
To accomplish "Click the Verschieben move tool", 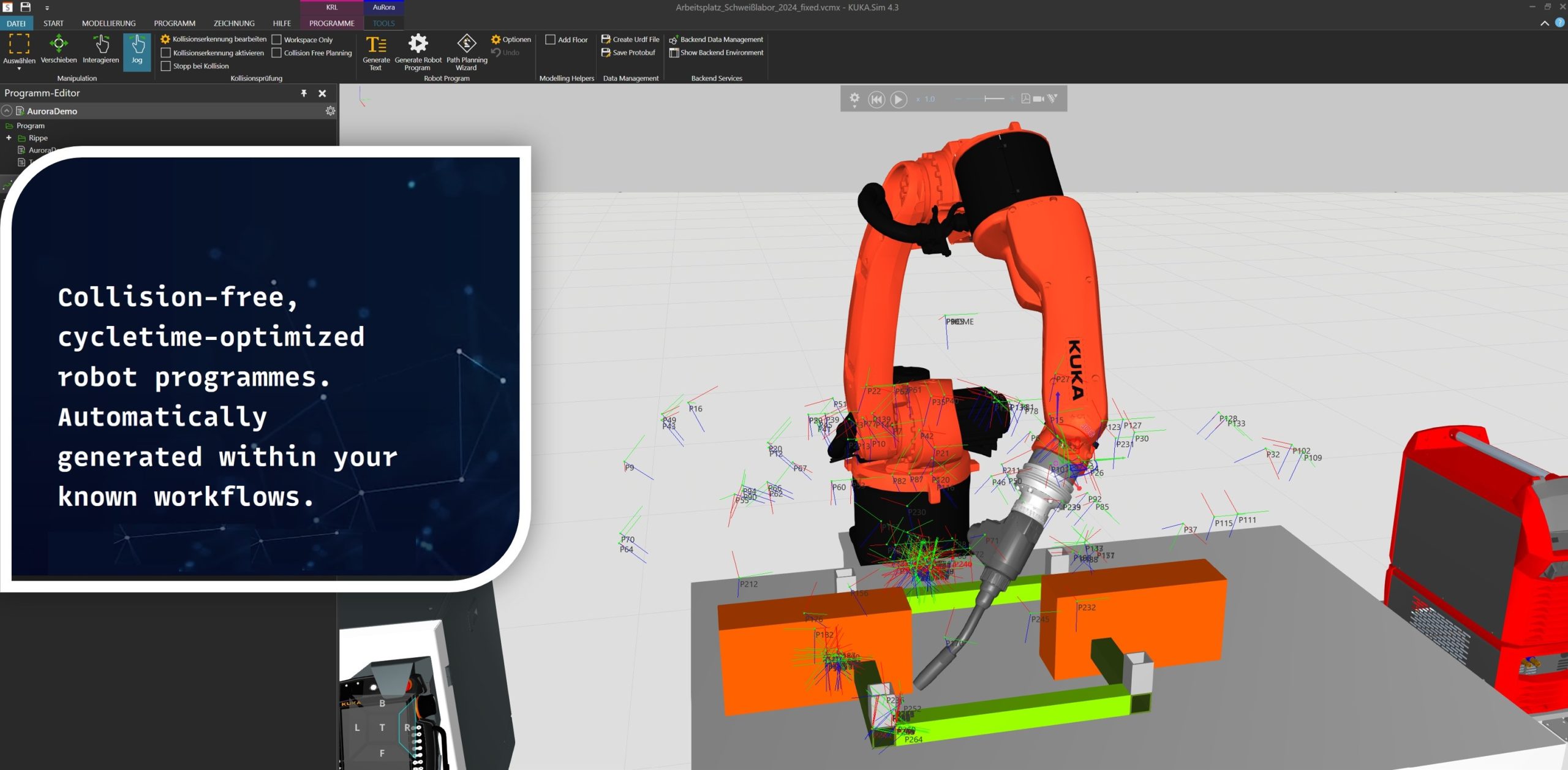I will [x=59, y=49].
